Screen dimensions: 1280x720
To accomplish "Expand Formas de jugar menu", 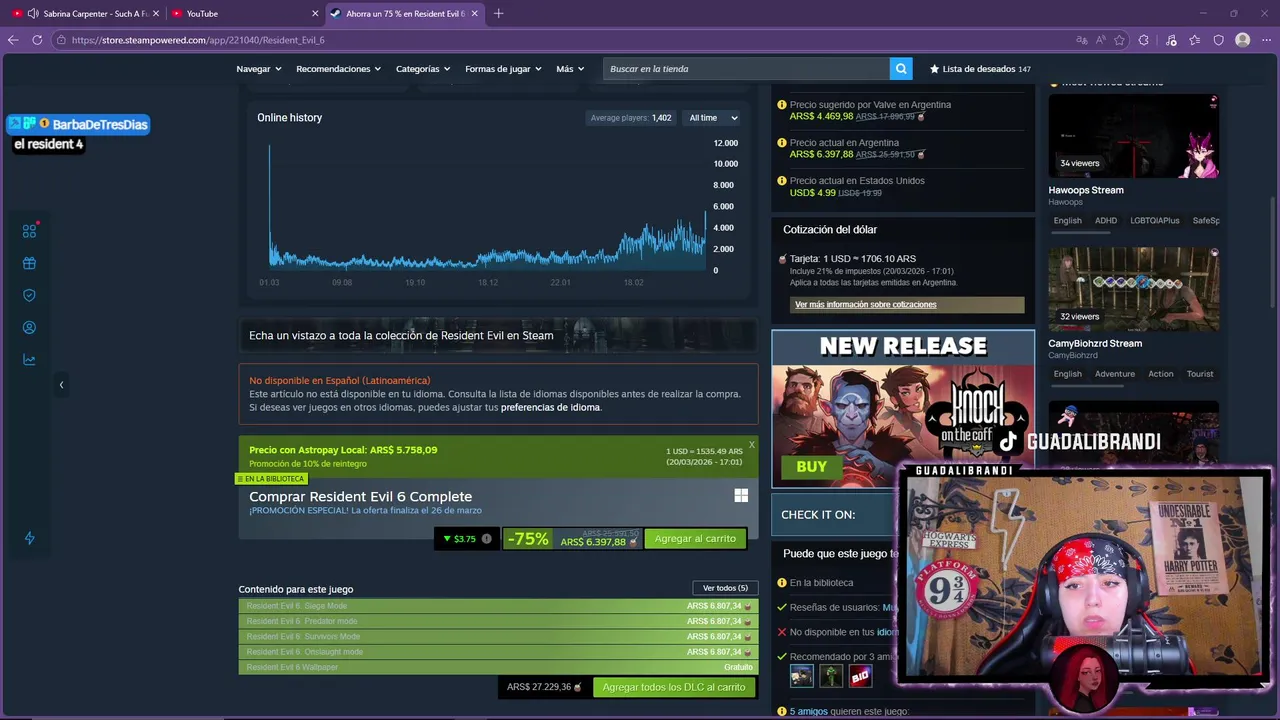I will pyautogui.click(x=503, y=69).
